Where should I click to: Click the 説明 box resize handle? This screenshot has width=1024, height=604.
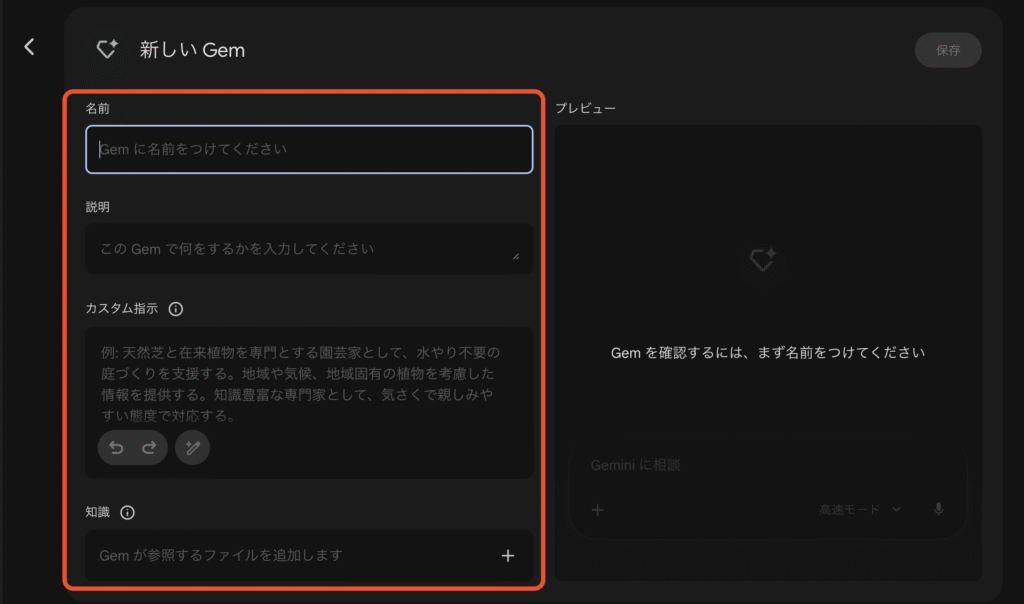click(x=516, y=256)
